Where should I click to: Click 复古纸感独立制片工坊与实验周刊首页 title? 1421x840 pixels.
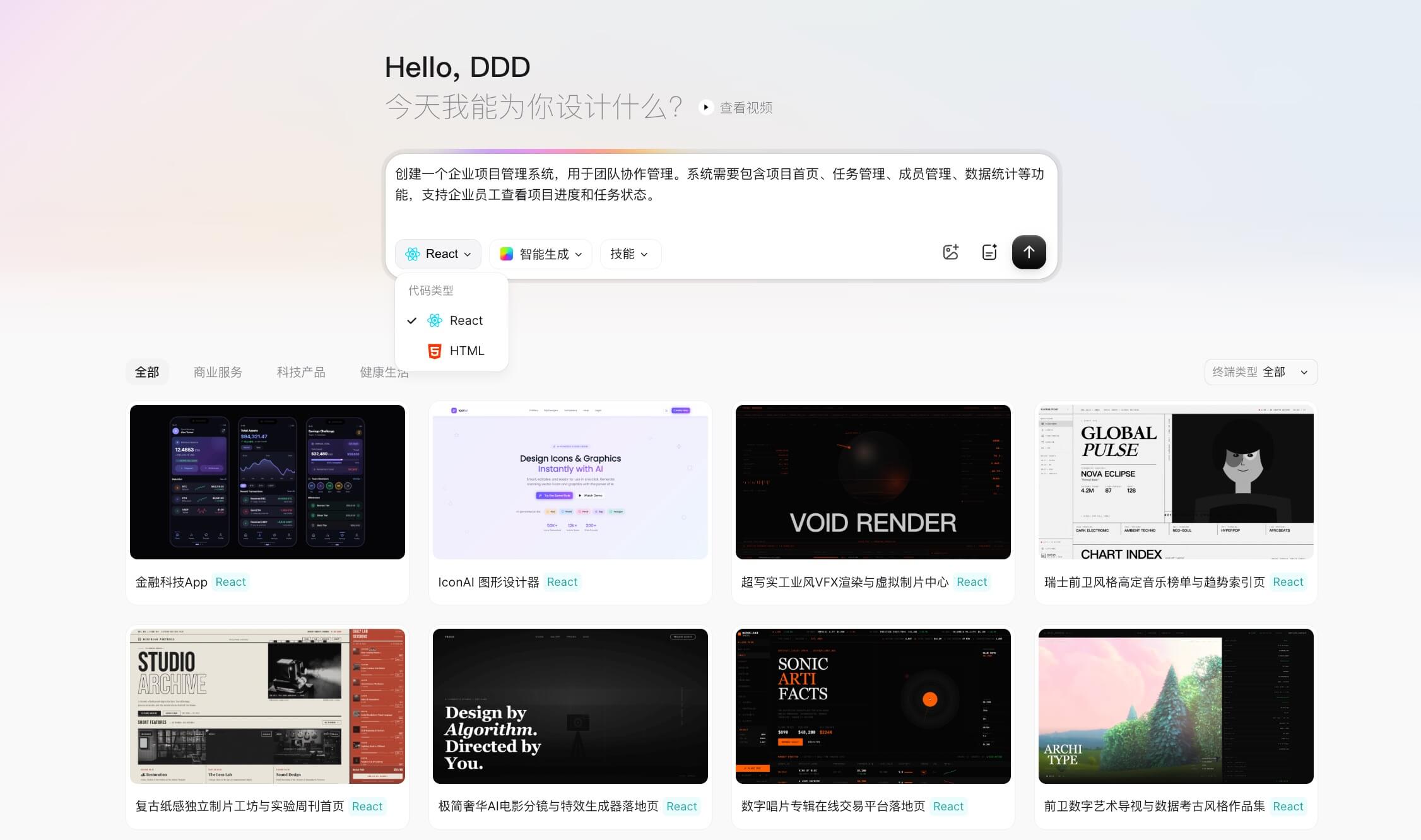click(x=240, y=806)
